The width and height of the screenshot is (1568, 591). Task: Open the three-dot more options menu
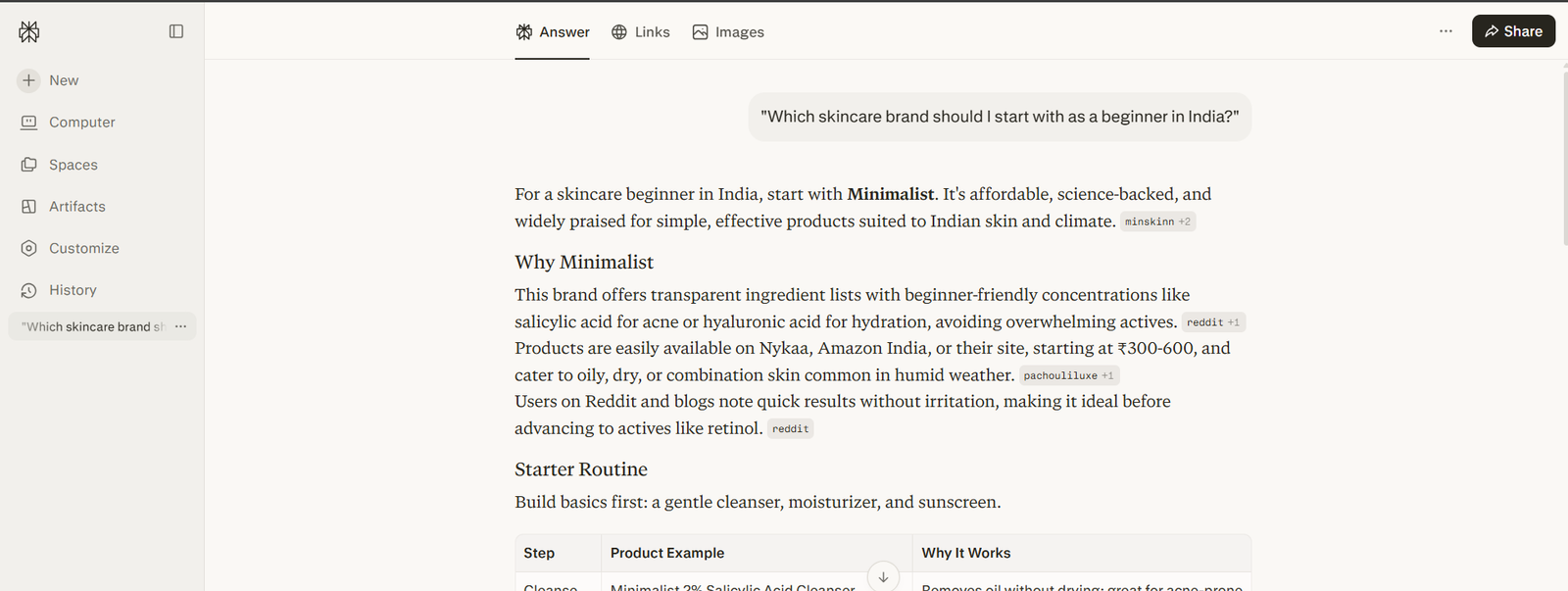(1445, 31)
